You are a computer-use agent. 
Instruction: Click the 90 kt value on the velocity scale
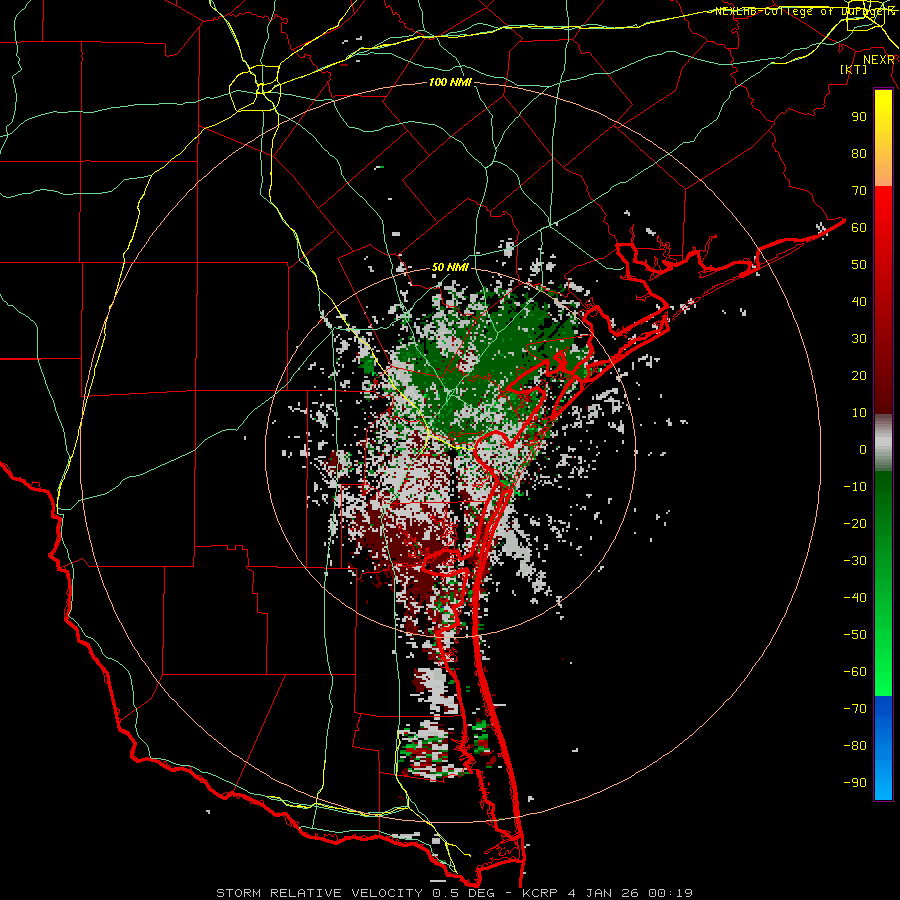[x=859, y=117]
